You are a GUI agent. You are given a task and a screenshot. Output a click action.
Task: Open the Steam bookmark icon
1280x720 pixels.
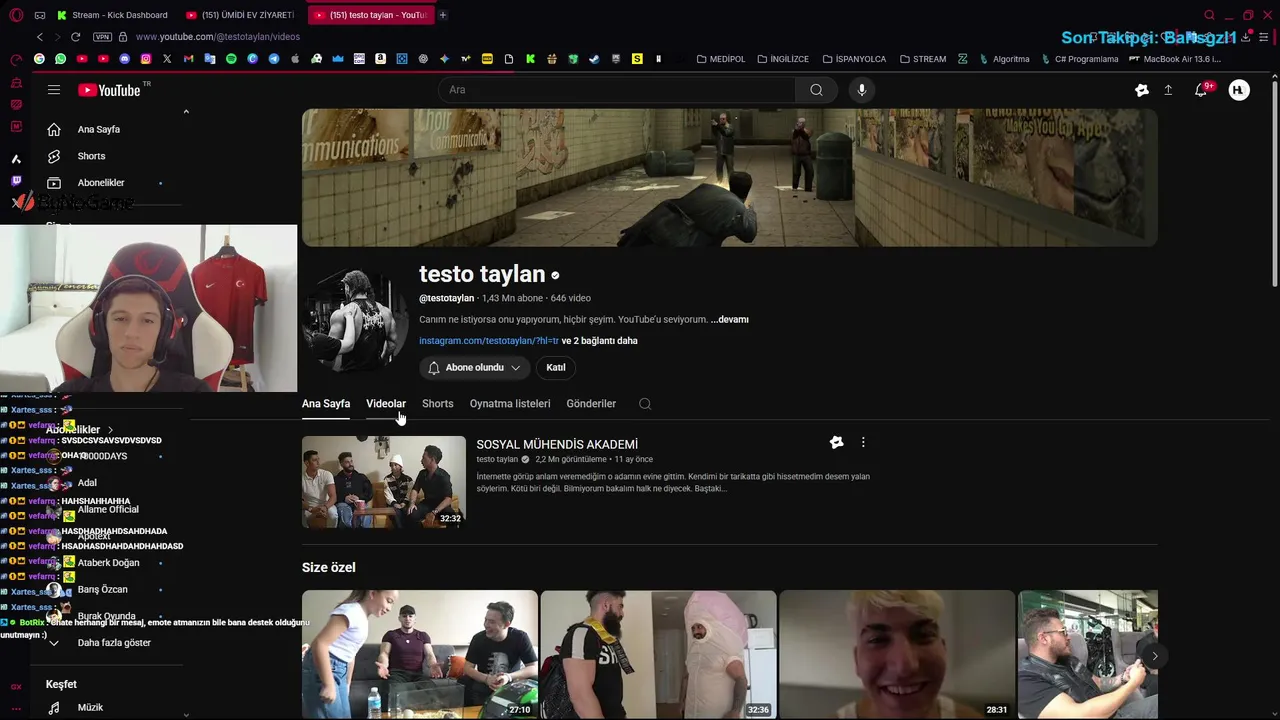594,59
